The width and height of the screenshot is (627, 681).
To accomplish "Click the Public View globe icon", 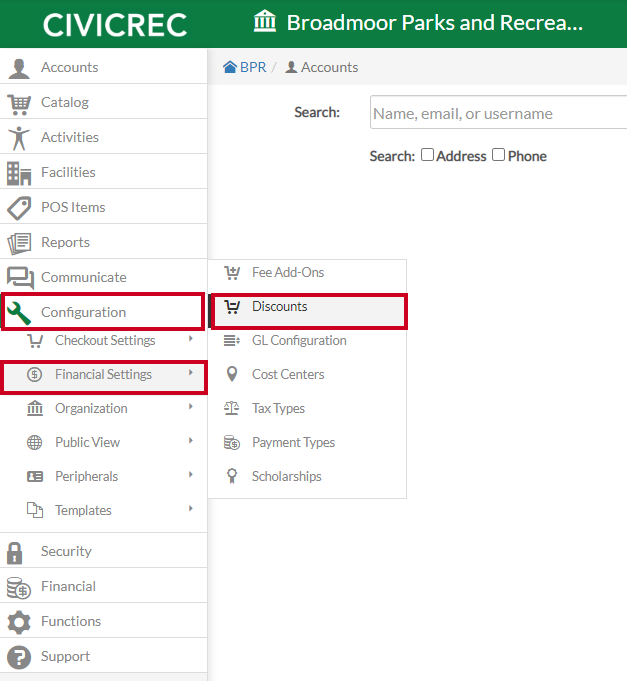I will [x=35, y=443].
